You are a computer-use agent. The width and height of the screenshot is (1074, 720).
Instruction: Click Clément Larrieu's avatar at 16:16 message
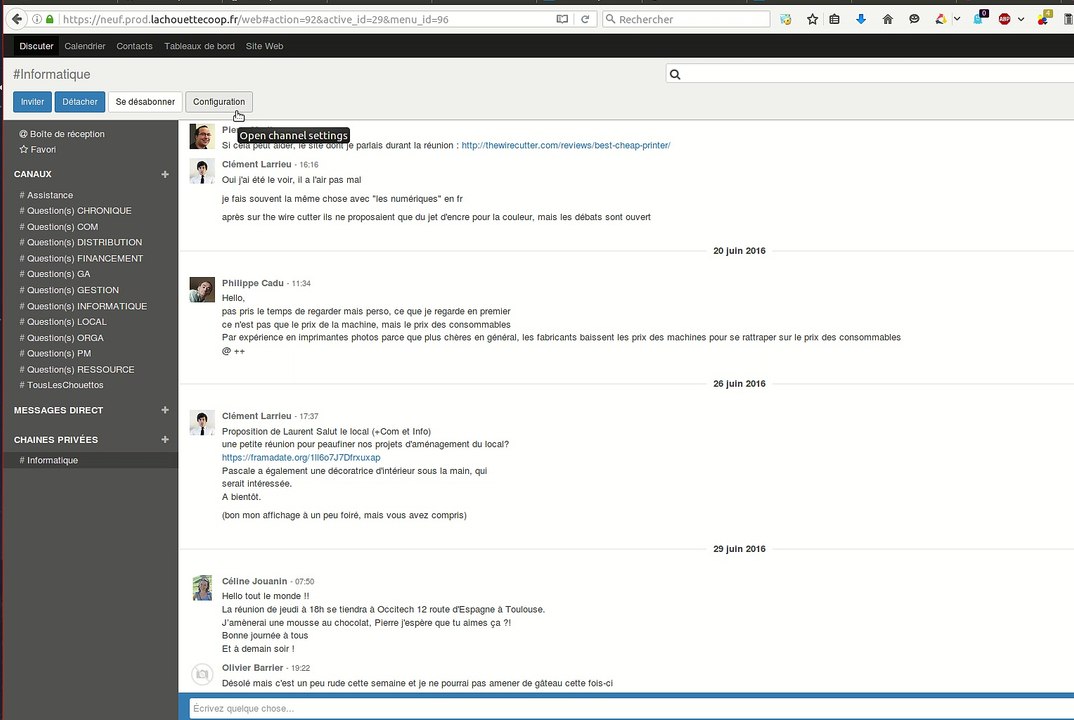tap(202, 171)
